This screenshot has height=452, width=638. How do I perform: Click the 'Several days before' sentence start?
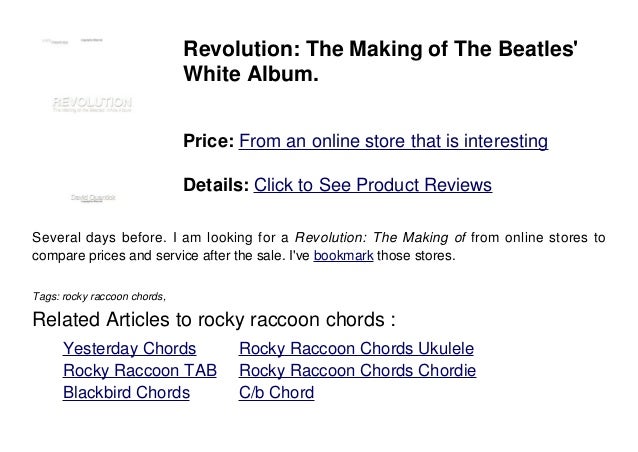[x=98, y=238]
